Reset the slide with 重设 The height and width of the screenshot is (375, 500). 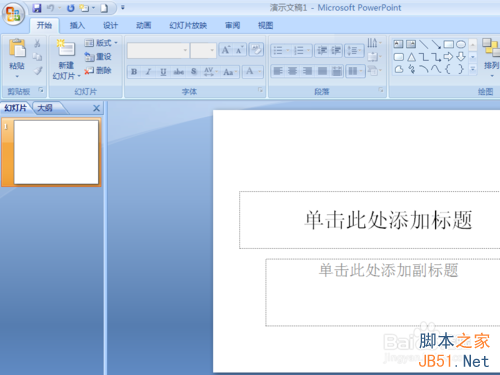click(x=98, y=57)
